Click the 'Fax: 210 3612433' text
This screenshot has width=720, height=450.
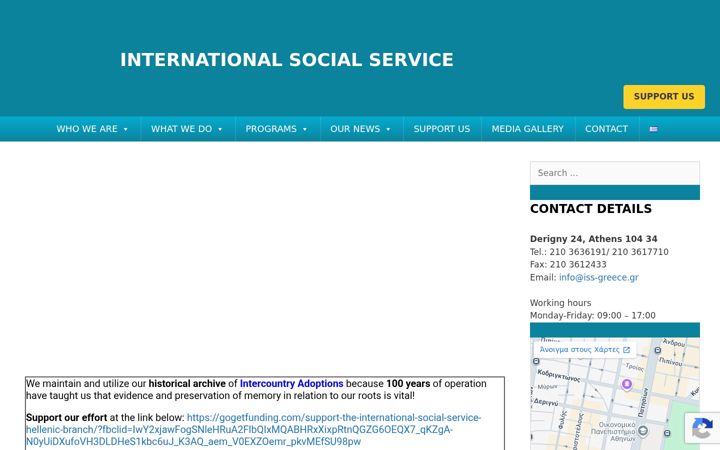click(568, 264)
